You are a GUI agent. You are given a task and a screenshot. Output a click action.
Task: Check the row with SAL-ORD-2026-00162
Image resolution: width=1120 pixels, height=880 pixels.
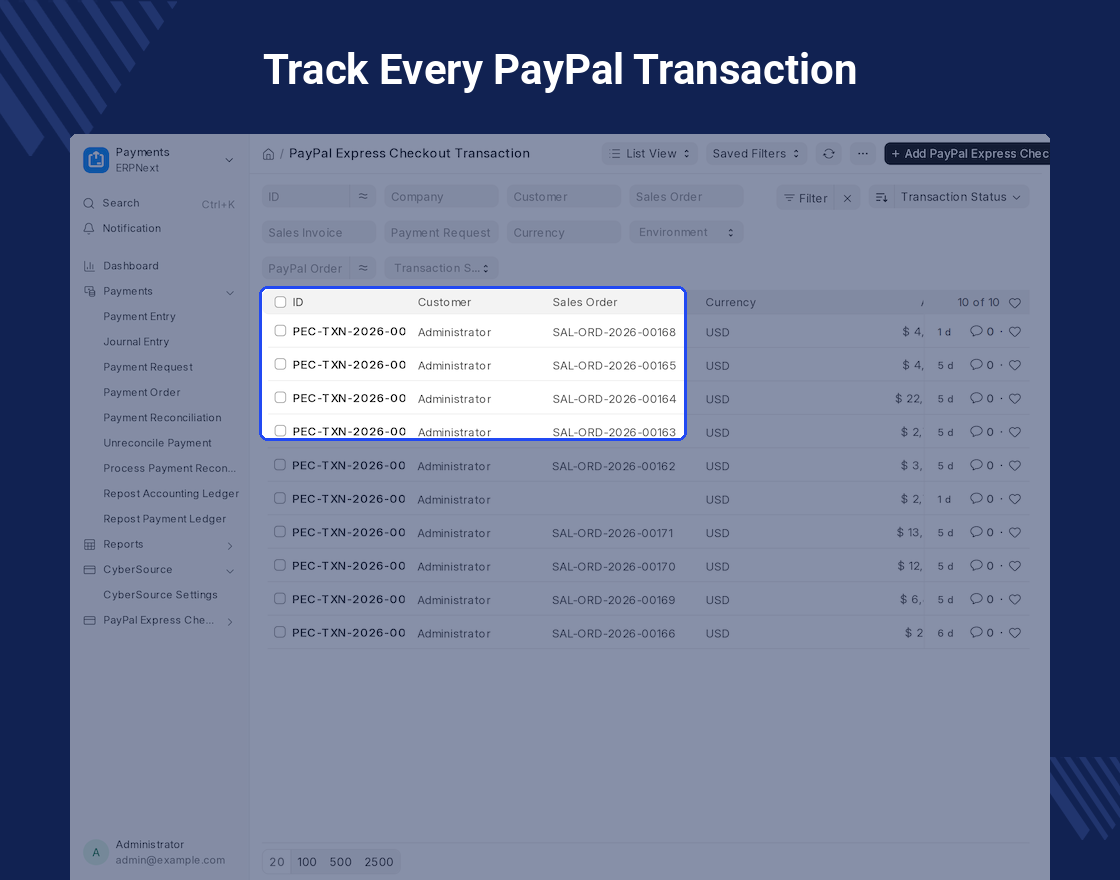pos(280,465)
